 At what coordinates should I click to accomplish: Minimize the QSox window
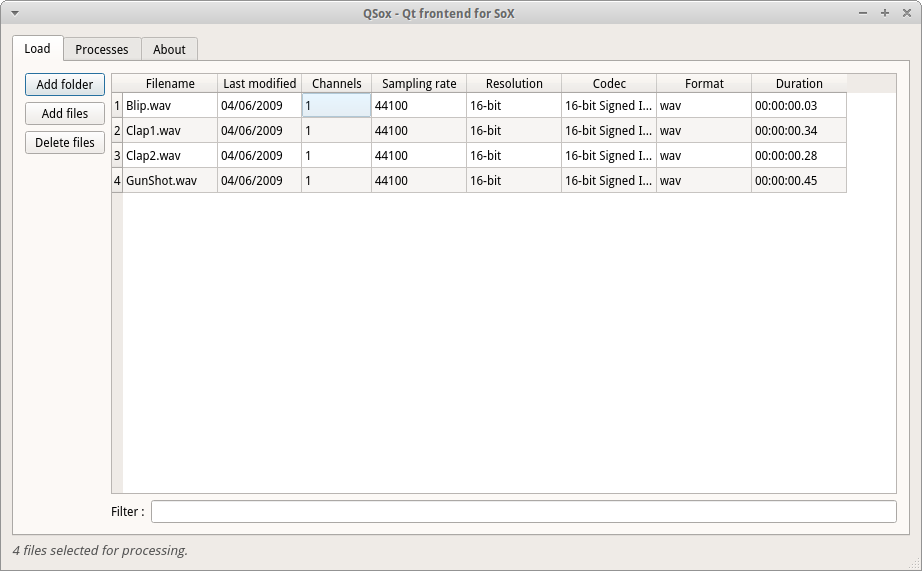point(863,13)
